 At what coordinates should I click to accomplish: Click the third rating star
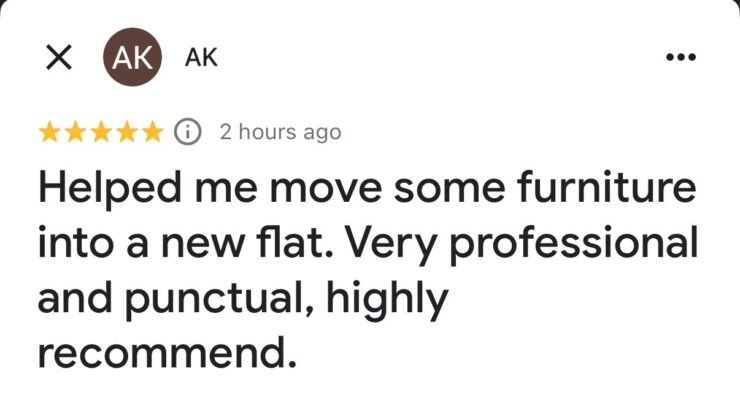coord(100,132)
